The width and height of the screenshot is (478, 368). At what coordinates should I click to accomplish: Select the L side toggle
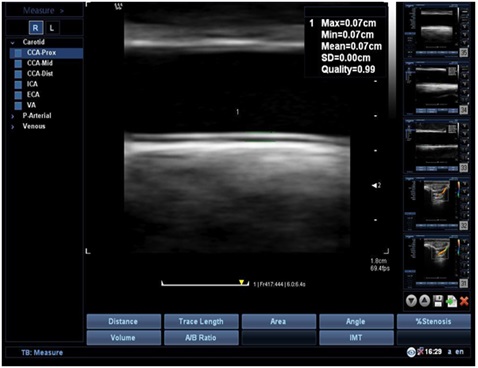52,28
